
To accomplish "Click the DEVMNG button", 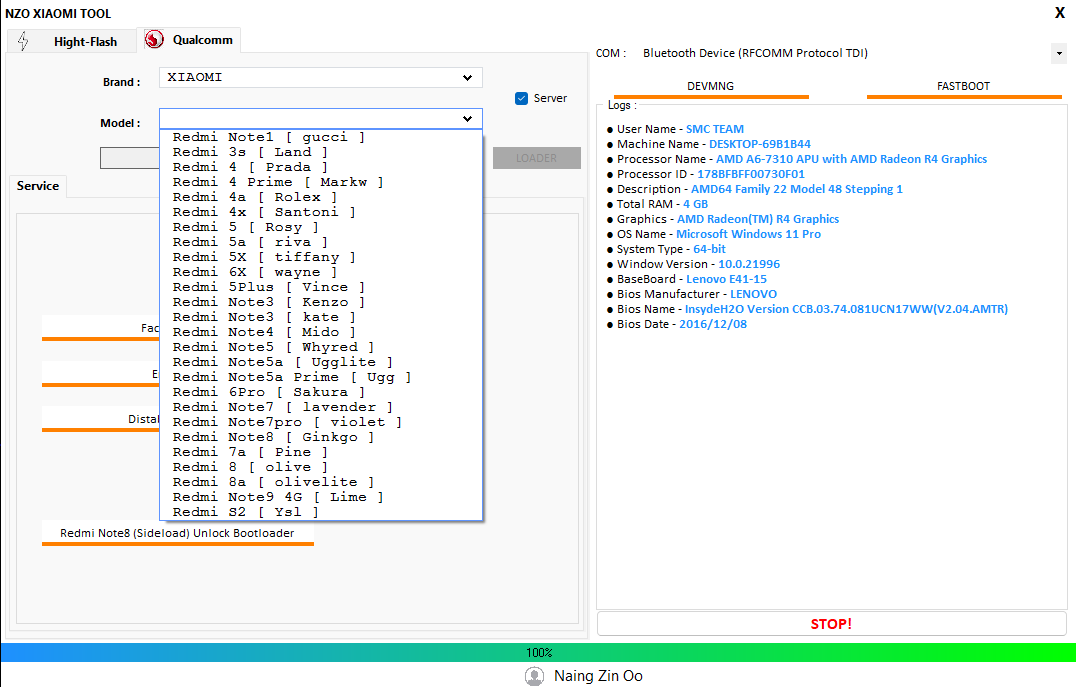I will coord(711,88).
